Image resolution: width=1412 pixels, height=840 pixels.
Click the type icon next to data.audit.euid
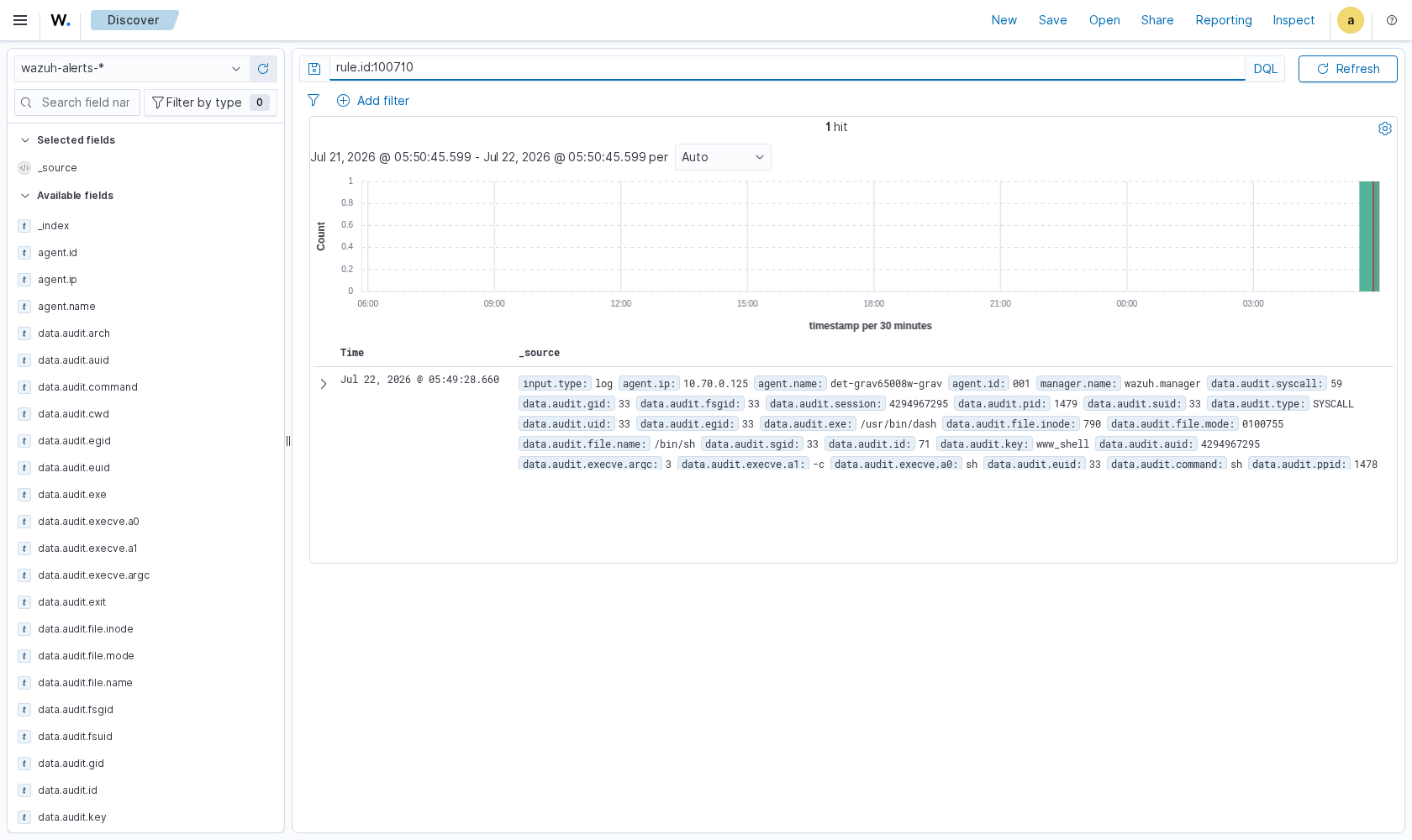(x=24, y=468)
